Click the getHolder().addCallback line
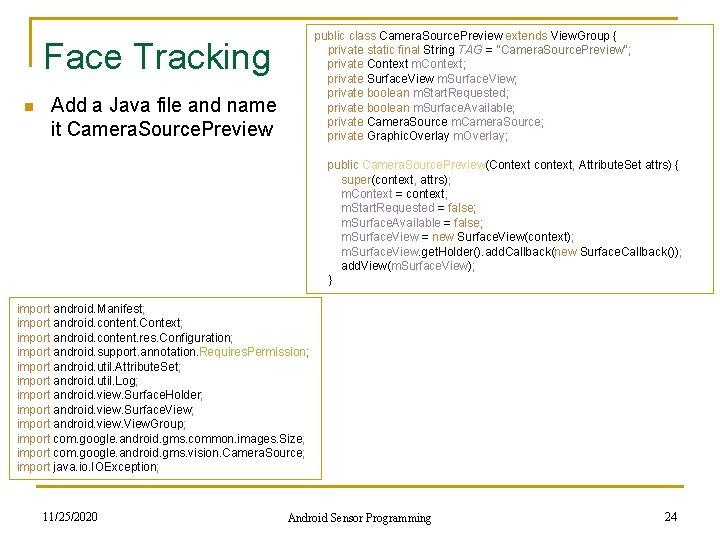720x540 pixels. point(512,252)
